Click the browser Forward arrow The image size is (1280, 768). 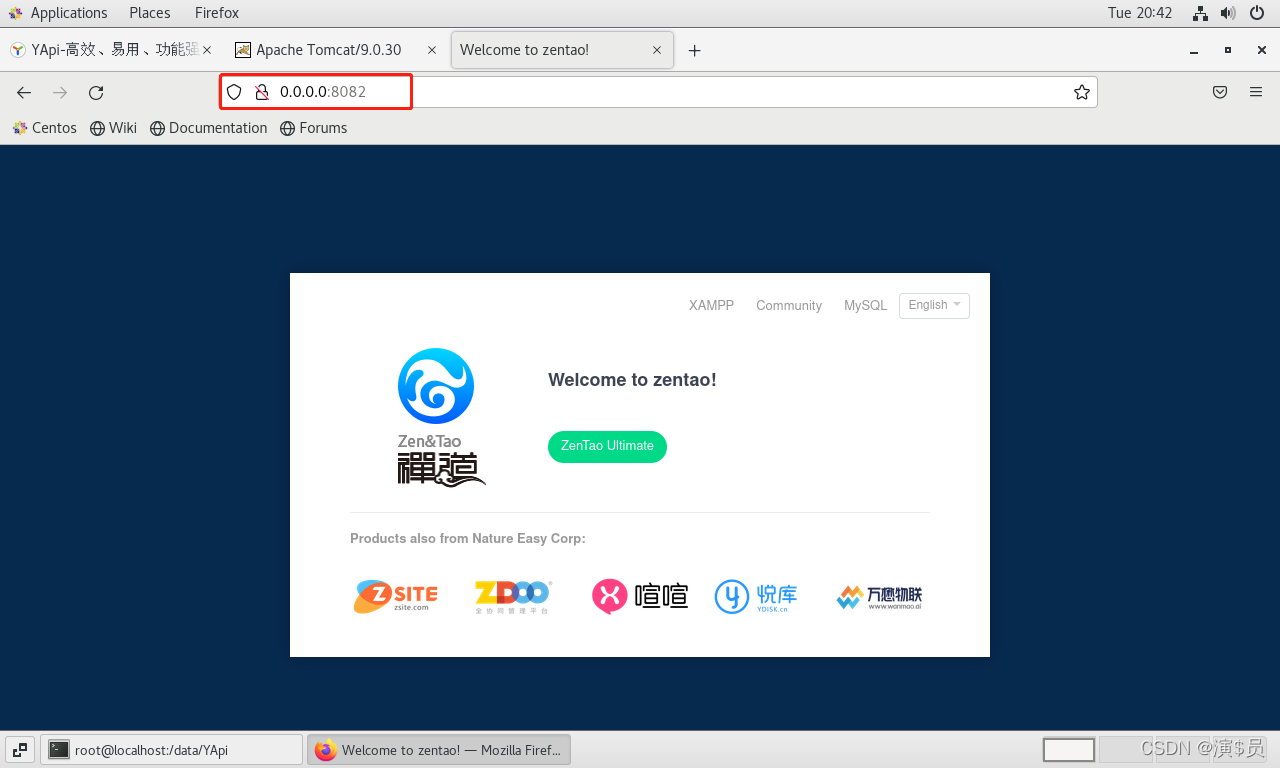click(60, 92)
